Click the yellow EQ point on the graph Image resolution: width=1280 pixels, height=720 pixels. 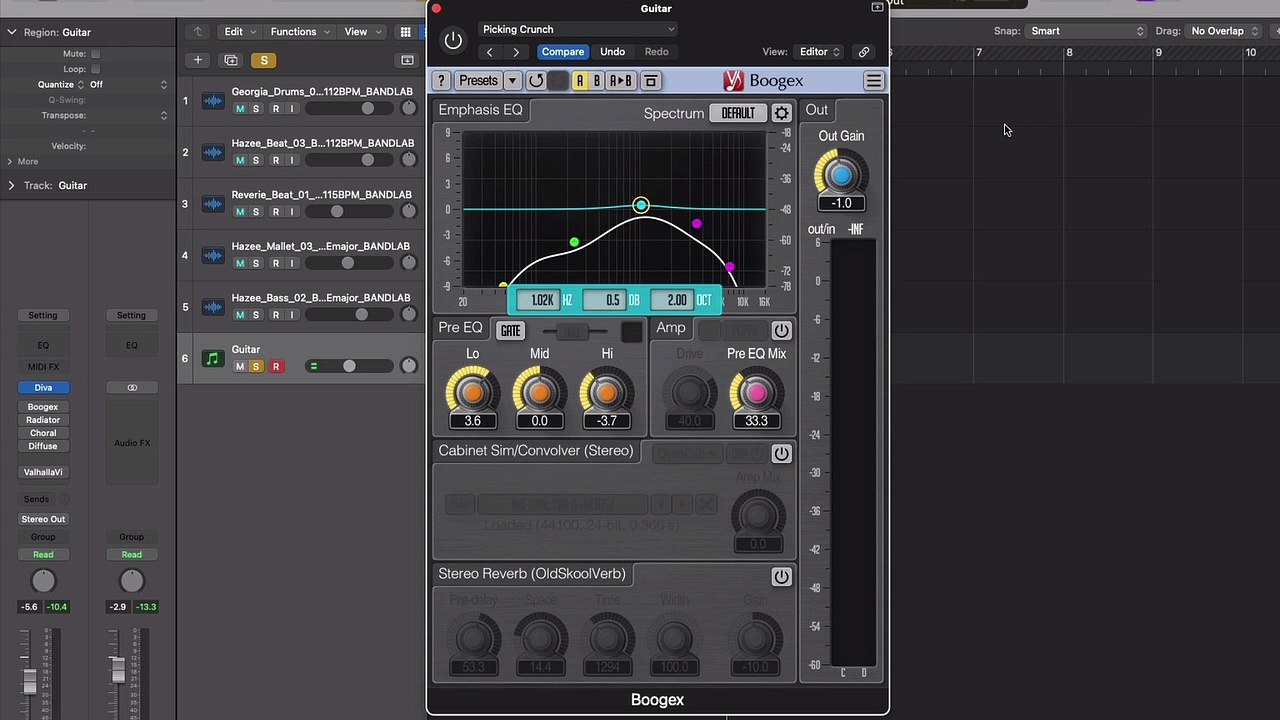[x=503, y=286]
